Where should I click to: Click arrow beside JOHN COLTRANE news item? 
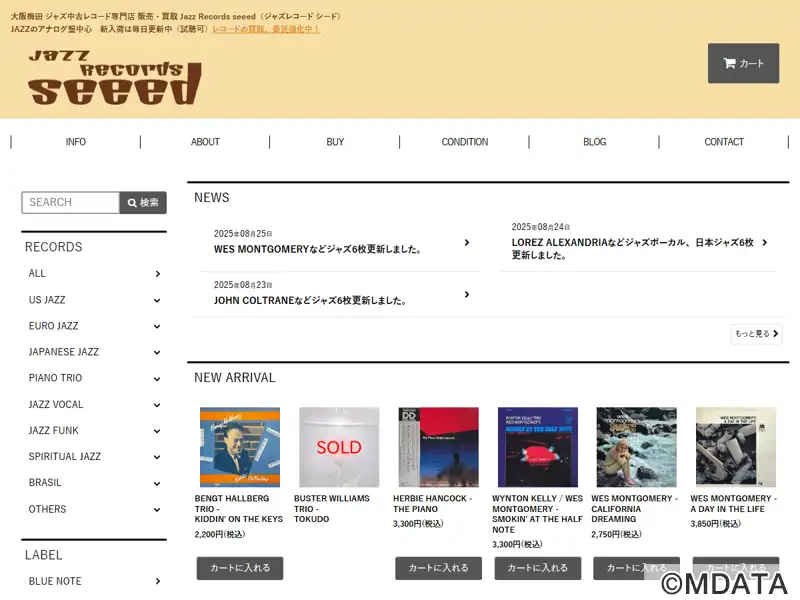(467, 294)
